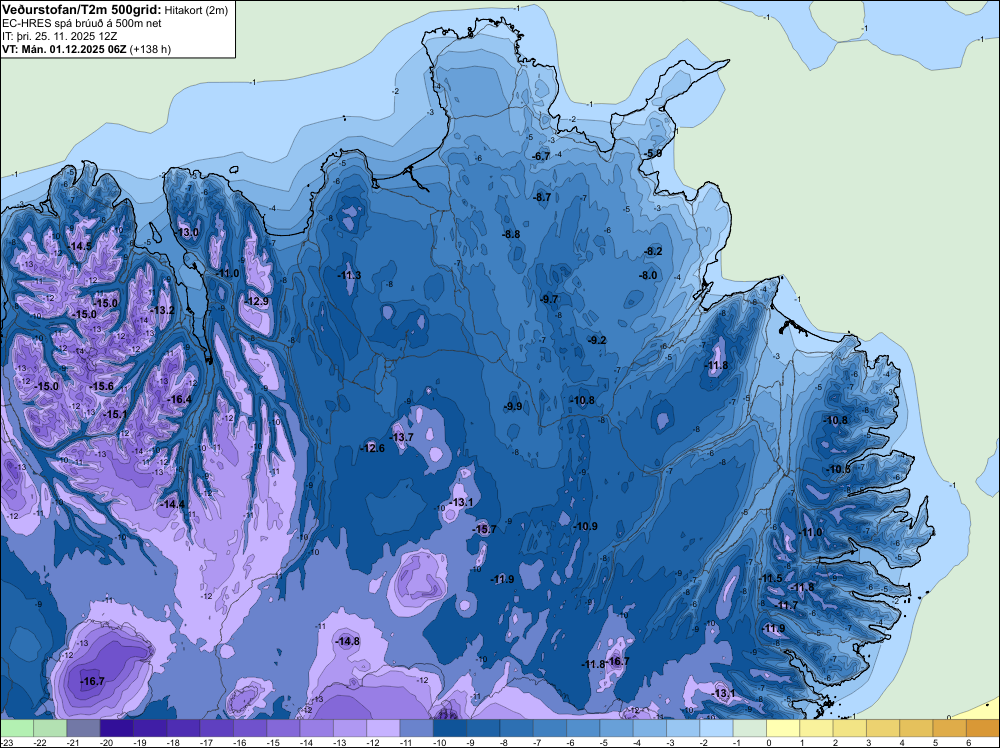1000x748 pixels.
Task: Click the -8.0 temperature label
Action: (649, 275)
